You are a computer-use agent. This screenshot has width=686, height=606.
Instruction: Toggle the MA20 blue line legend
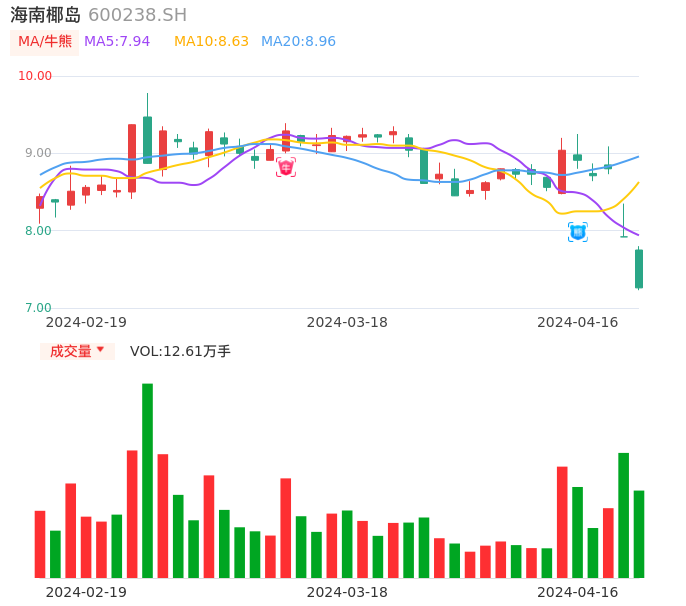click(298, 41)
